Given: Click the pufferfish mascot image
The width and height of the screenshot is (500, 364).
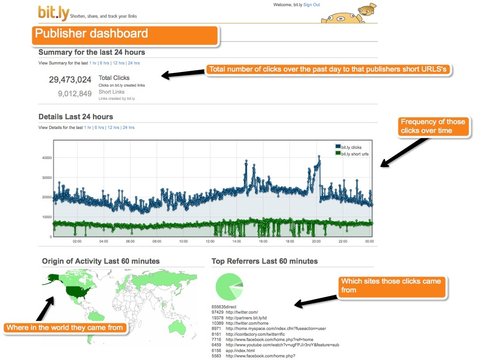Looking at the screenshot, I should pyautogui.click(x=349, y=13).
